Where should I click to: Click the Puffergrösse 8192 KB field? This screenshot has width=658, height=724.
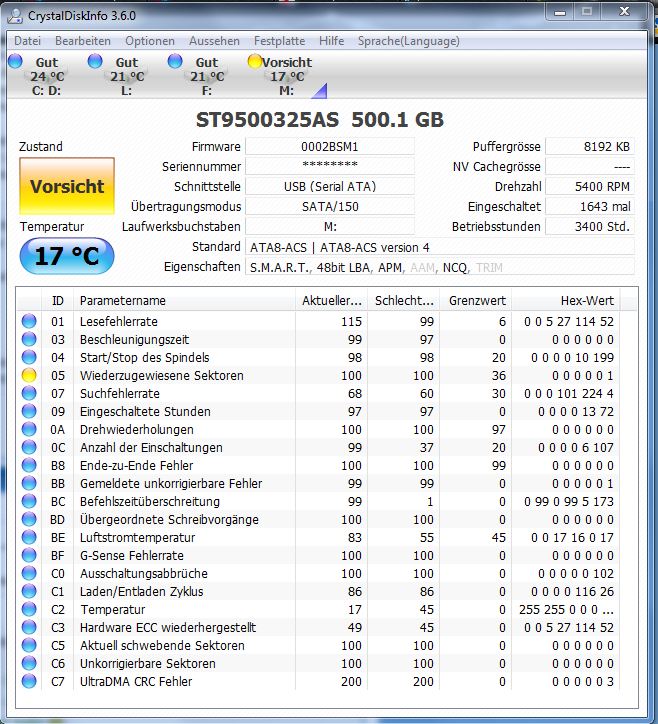point(590,147)
